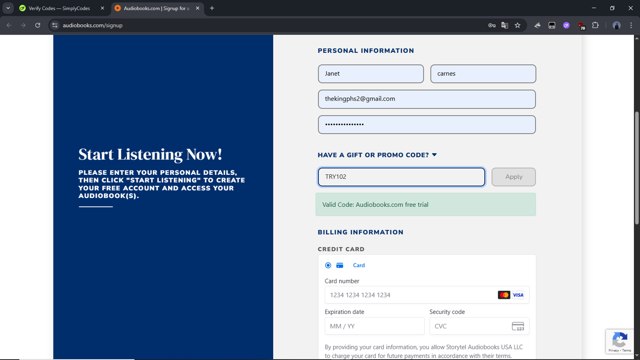Click the Card payment label
Screen dimensions: 640x360
[359, 265]
